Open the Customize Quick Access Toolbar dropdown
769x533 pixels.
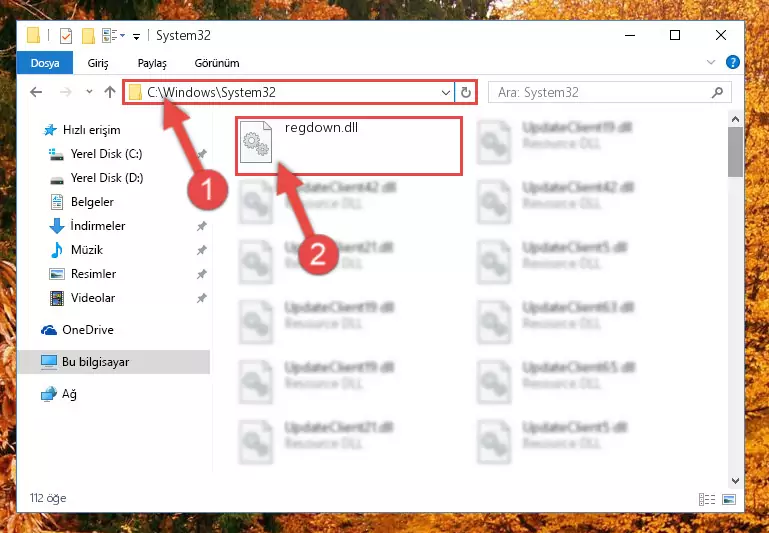click(136, 36)
